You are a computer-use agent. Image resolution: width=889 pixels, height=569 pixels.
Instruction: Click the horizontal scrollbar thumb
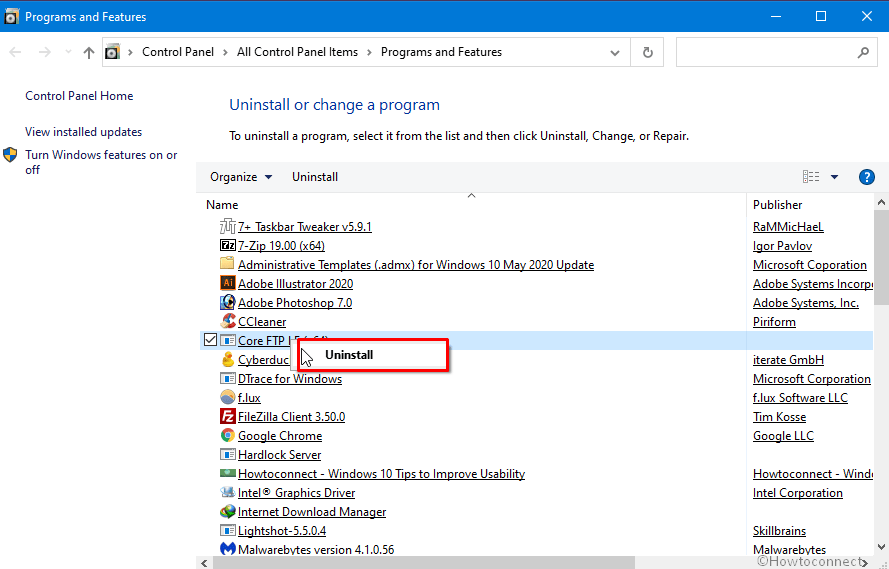424,562
